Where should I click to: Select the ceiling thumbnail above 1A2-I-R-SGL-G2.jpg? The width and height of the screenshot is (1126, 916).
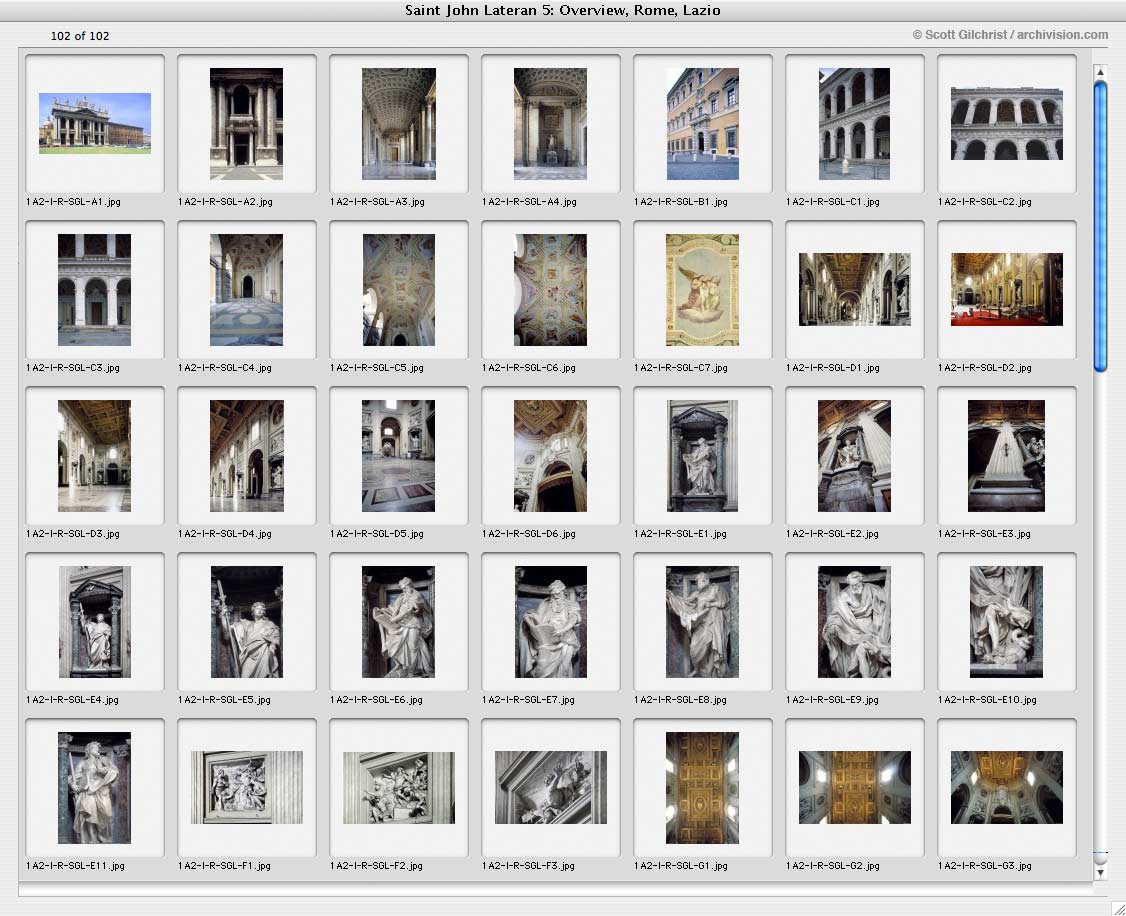[855, 788]
